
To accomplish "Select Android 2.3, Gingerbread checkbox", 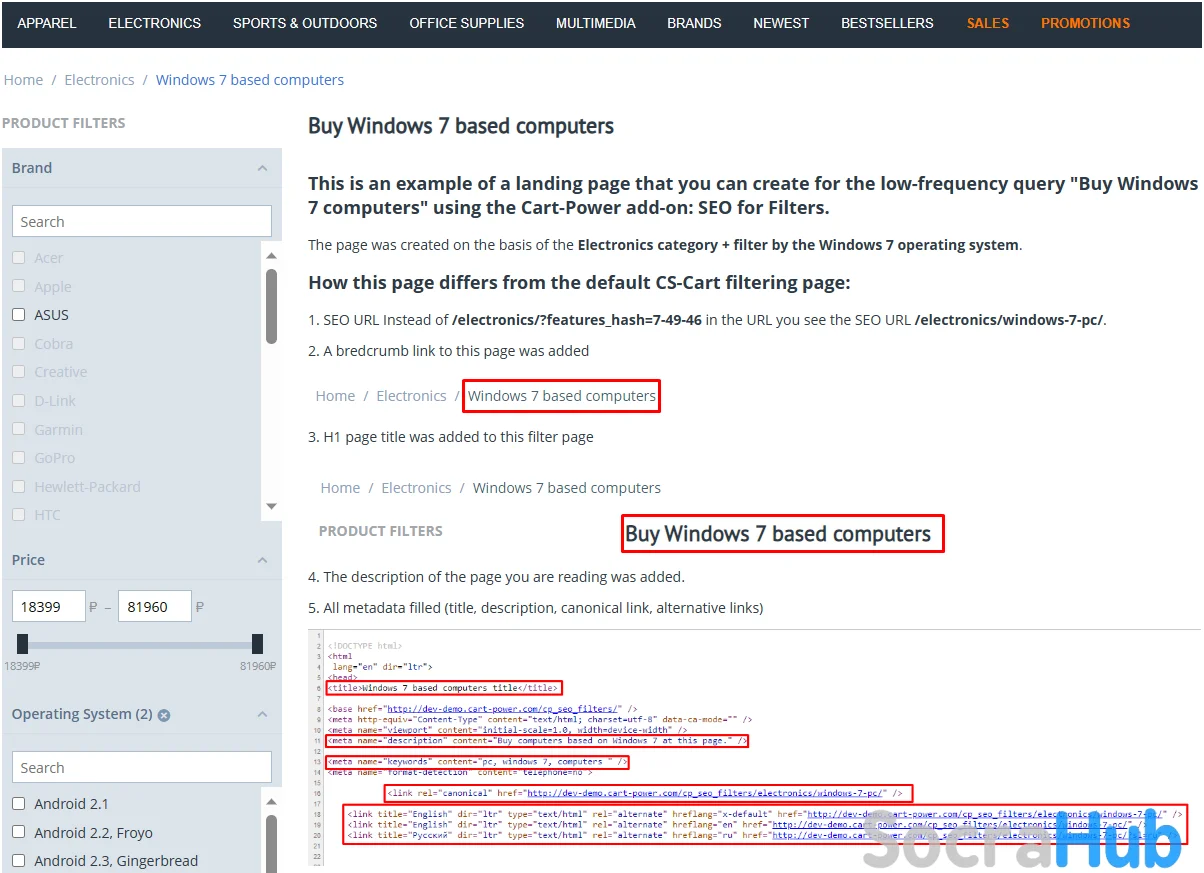I will (18, 861).
